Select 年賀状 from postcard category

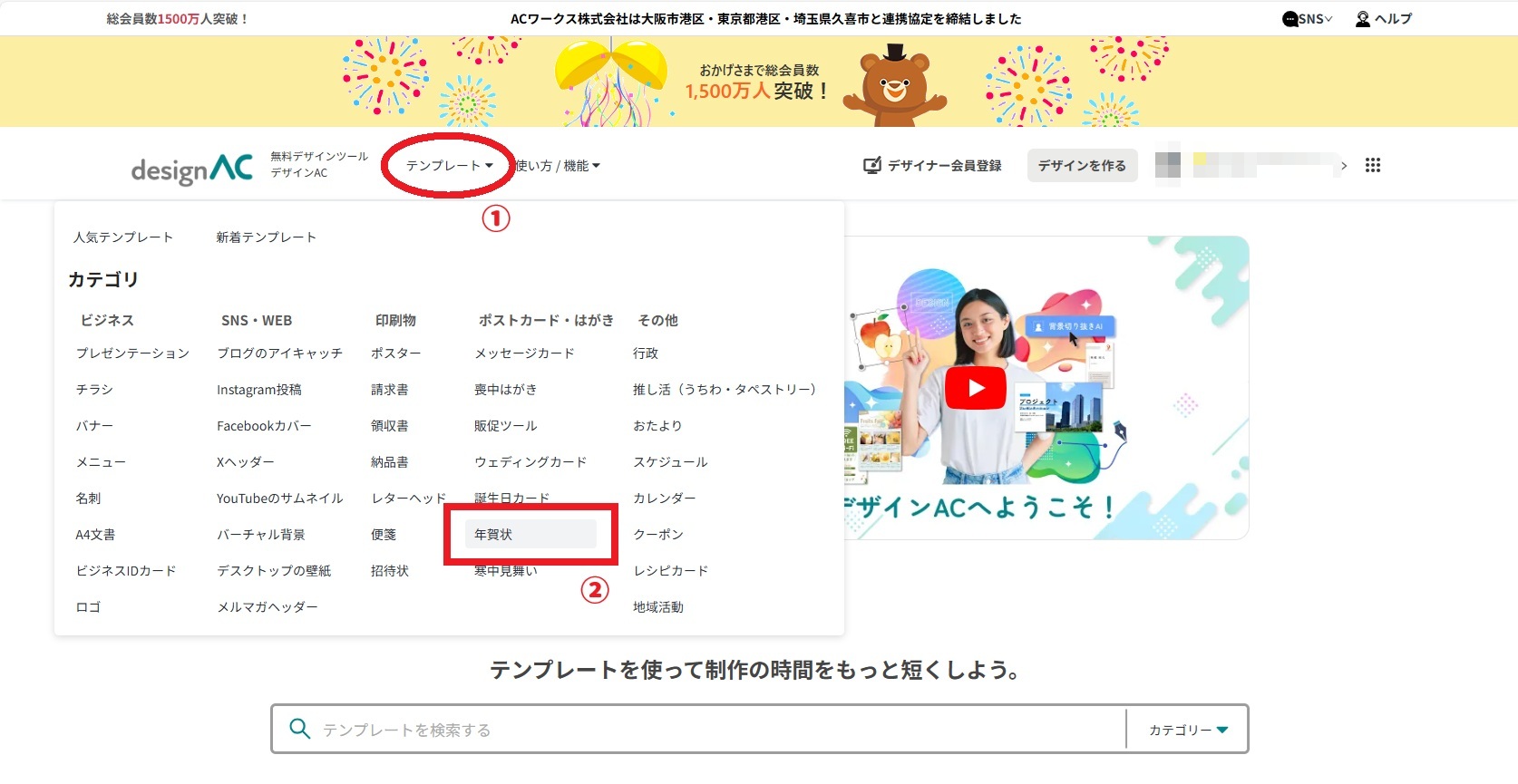(x=493, y=535)
